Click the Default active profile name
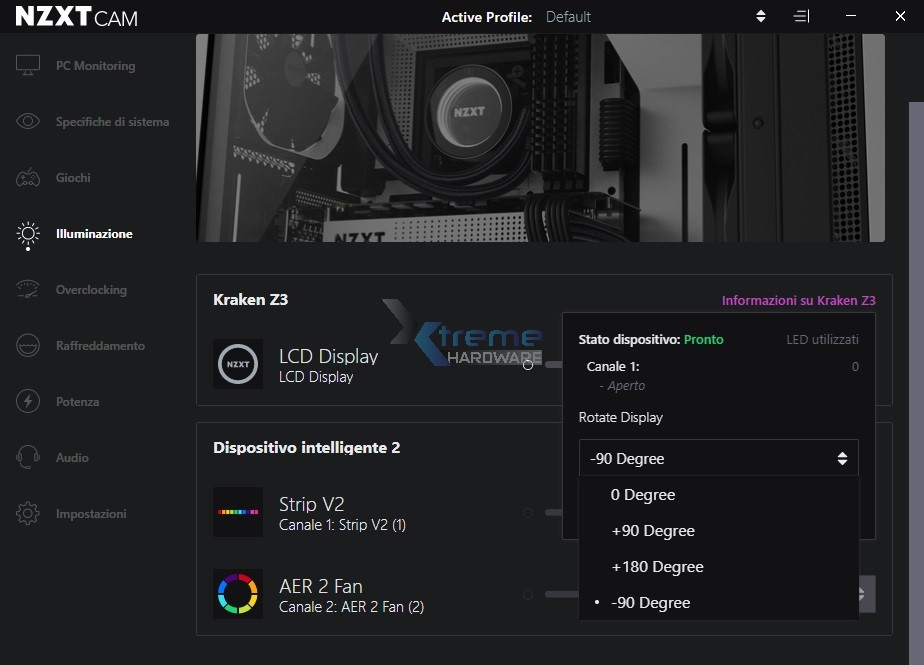The height and width of the screenshot is (665, 924). pos(568,17)
